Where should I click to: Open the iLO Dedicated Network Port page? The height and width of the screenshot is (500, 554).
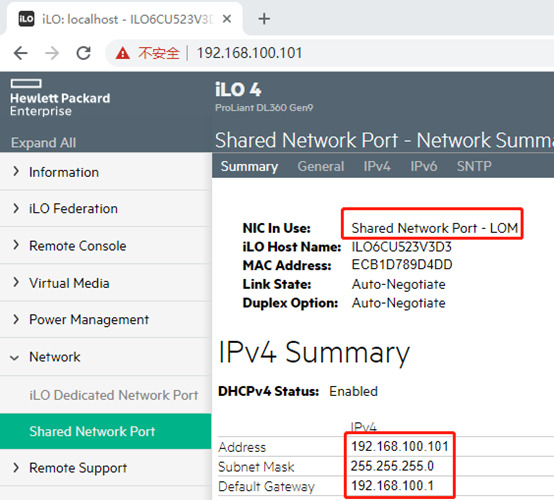click(113, 395)
